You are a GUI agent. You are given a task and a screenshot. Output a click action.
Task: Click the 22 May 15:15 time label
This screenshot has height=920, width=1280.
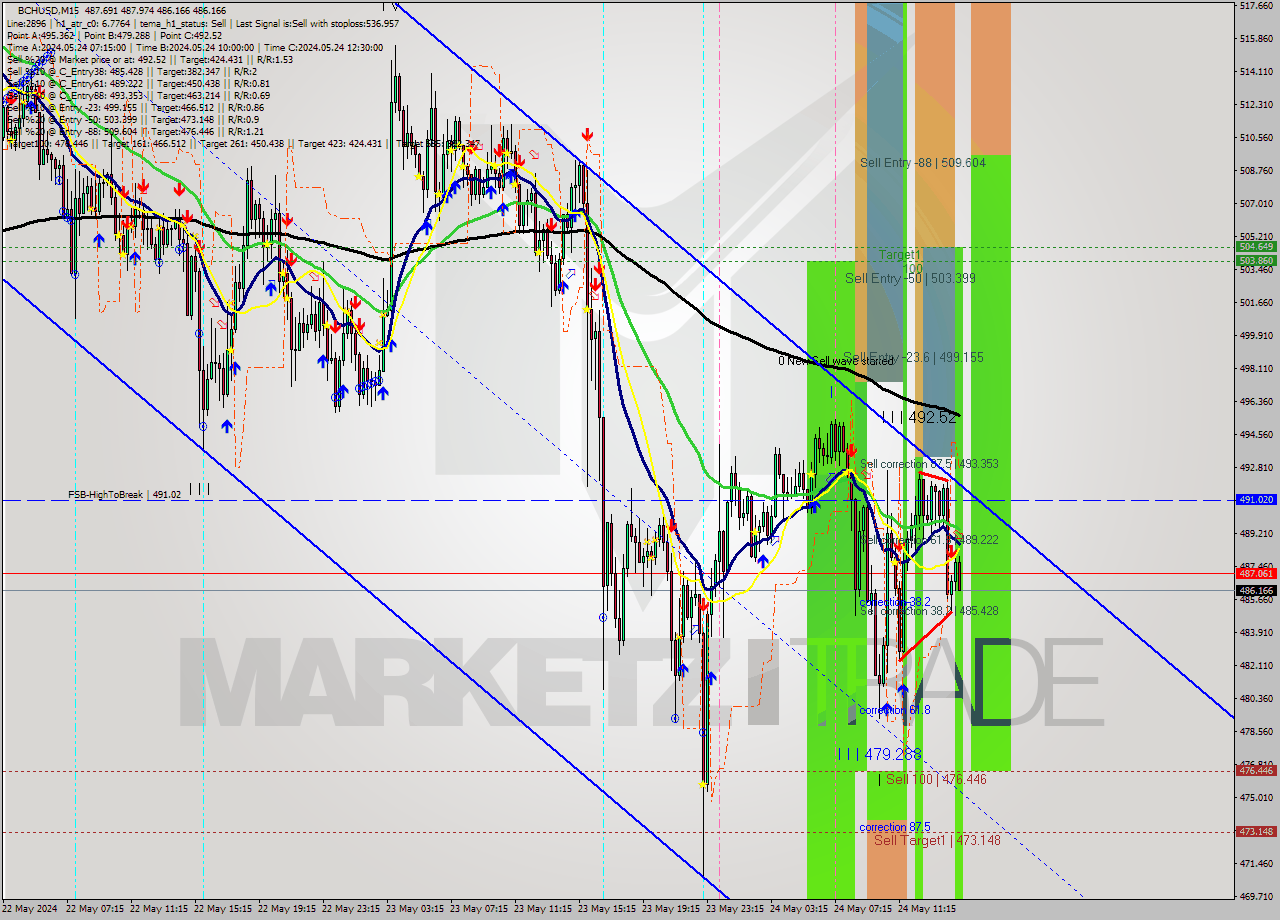click(x=223, y=909)
